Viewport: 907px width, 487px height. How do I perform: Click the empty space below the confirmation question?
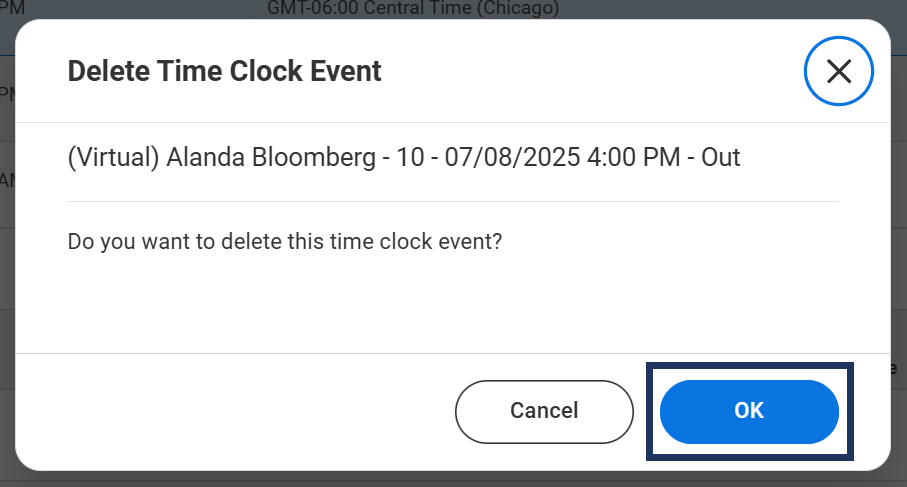click(x=450, y=300)
